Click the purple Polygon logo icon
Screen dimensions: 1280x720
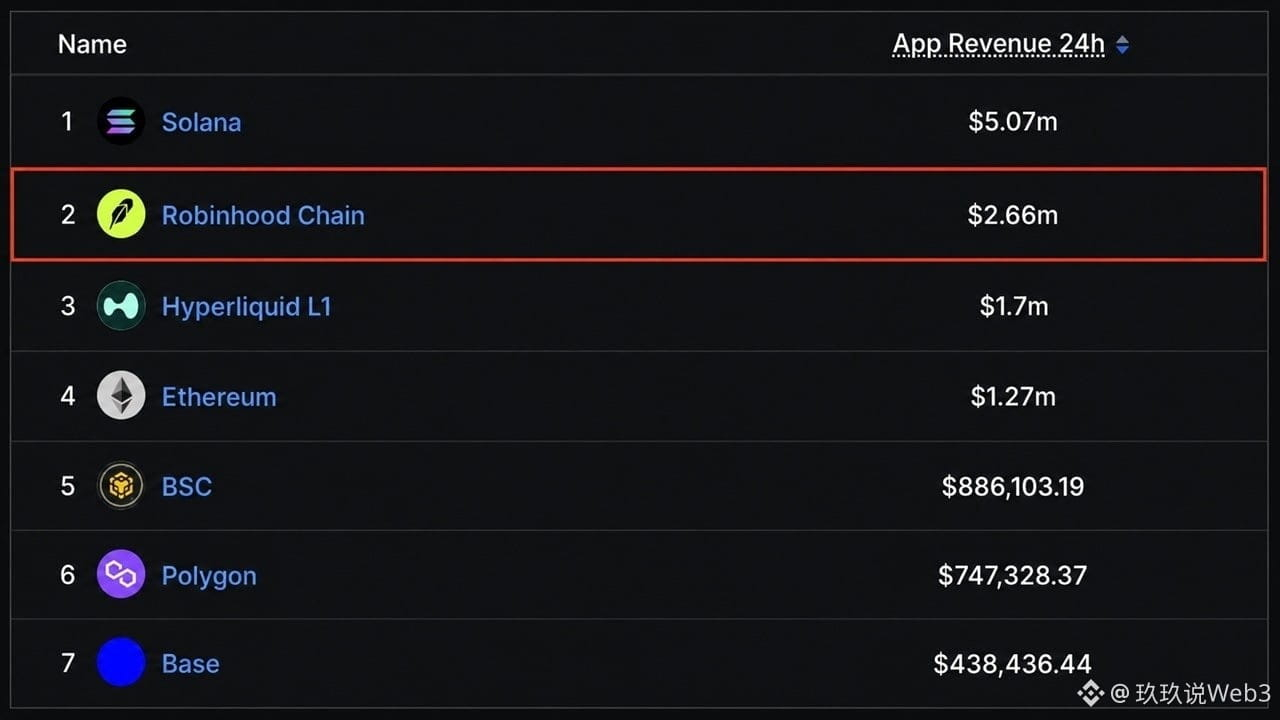121,575
